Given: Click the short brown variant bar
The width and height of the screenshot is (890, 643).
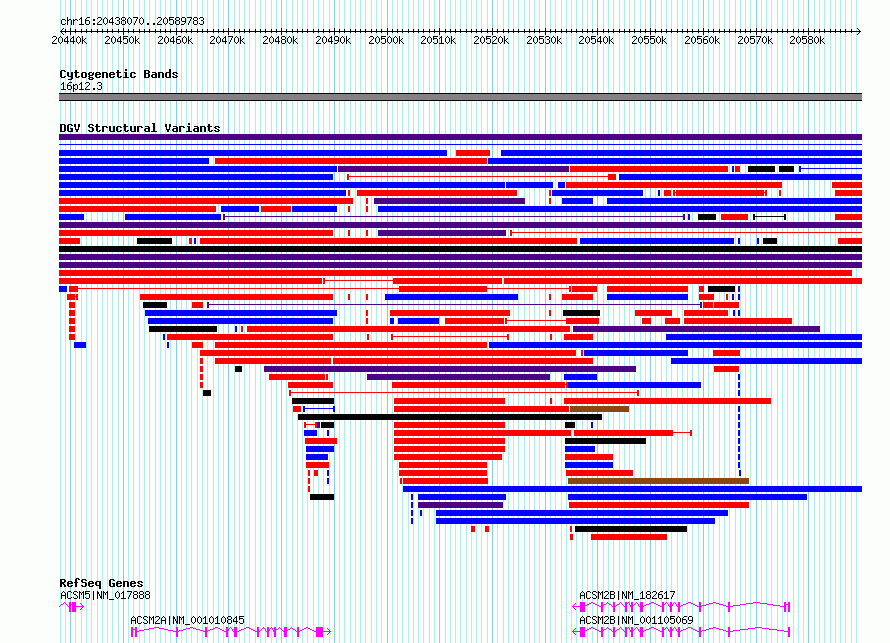Looking at the screenshot, I should [599, 409].
